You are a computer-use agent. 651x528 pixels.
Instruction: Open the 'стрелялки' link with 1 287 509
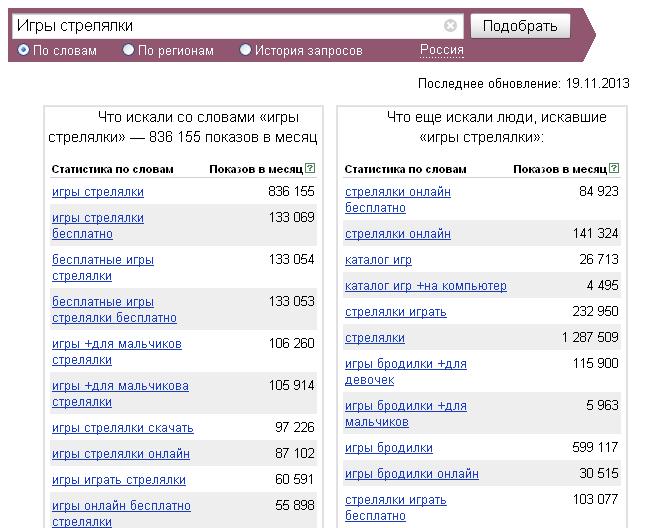click(375, 338)
